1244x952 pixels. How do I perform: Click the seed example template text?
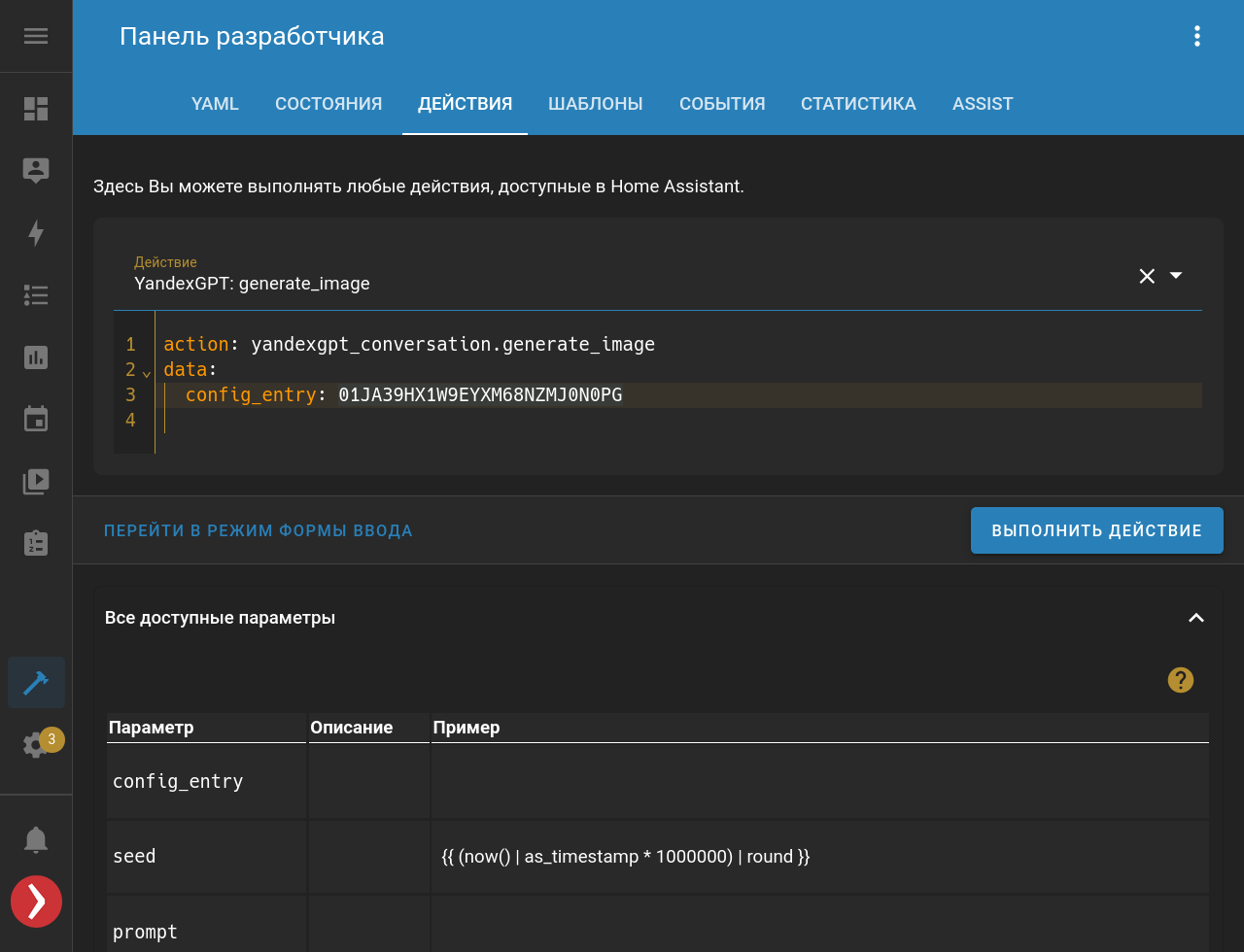[626, 857]
